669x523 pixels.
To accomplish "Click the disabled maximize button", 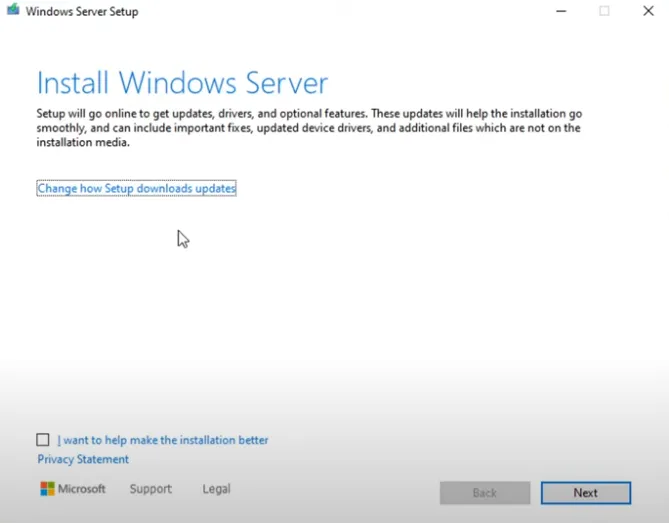I will (x=604, y=11).
